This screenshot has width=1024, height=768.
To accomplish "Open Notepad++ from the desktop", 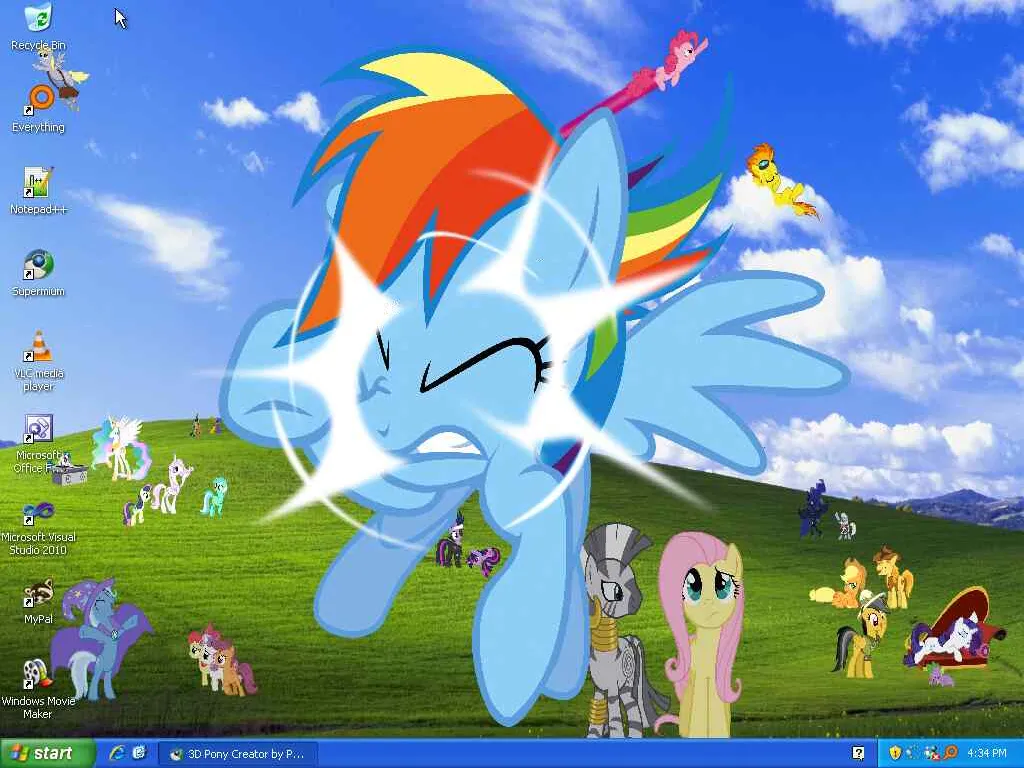I will coord(38,191).
